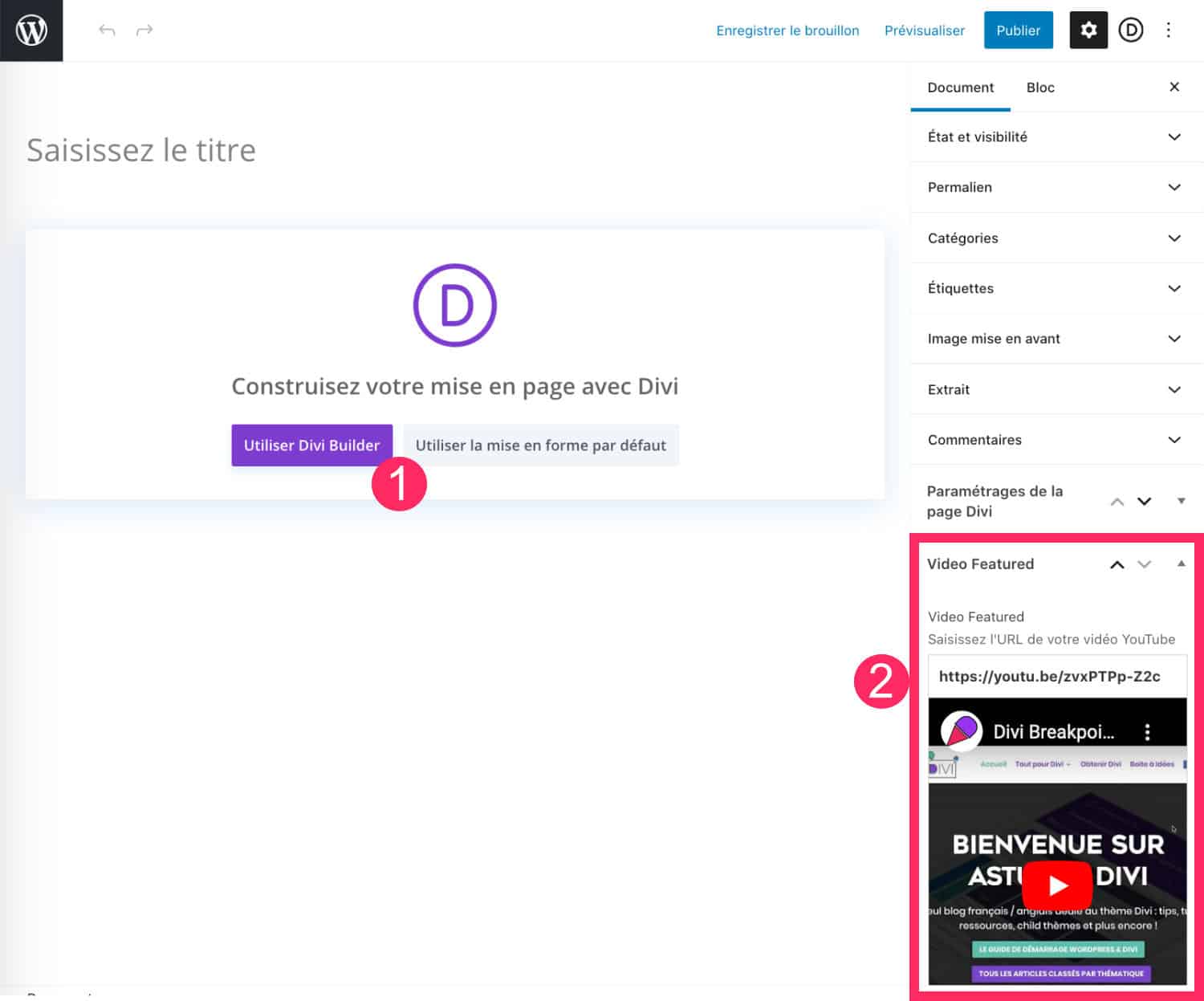
Task: Move Paramétrages de la page Divi panel up
Action: pos(1117,502)
